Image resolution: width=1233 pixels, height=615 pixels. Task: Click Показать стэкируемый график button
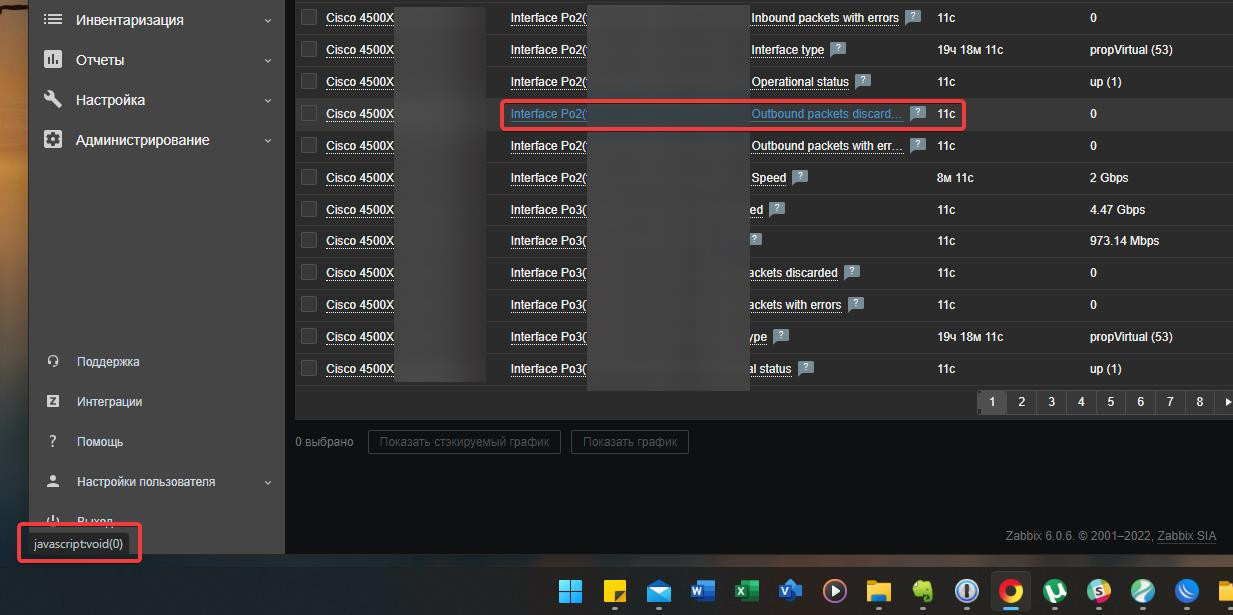coord(465,442)
